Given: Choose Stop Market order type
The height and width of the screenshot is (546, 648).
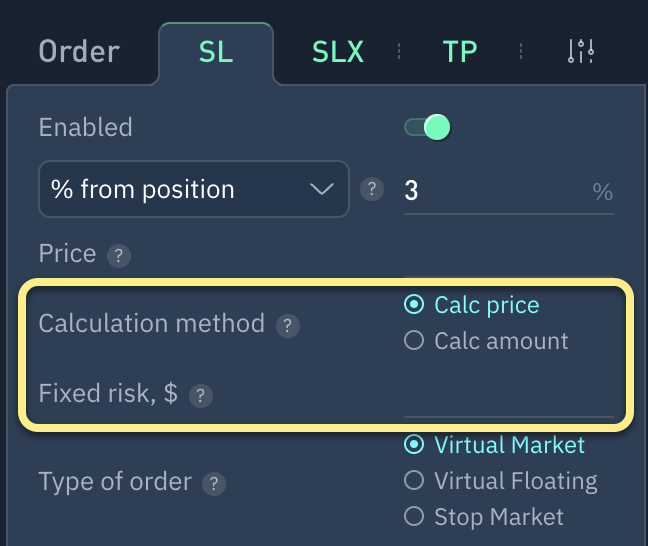Looking at the screenshot, I should click(x=414, y=517).
